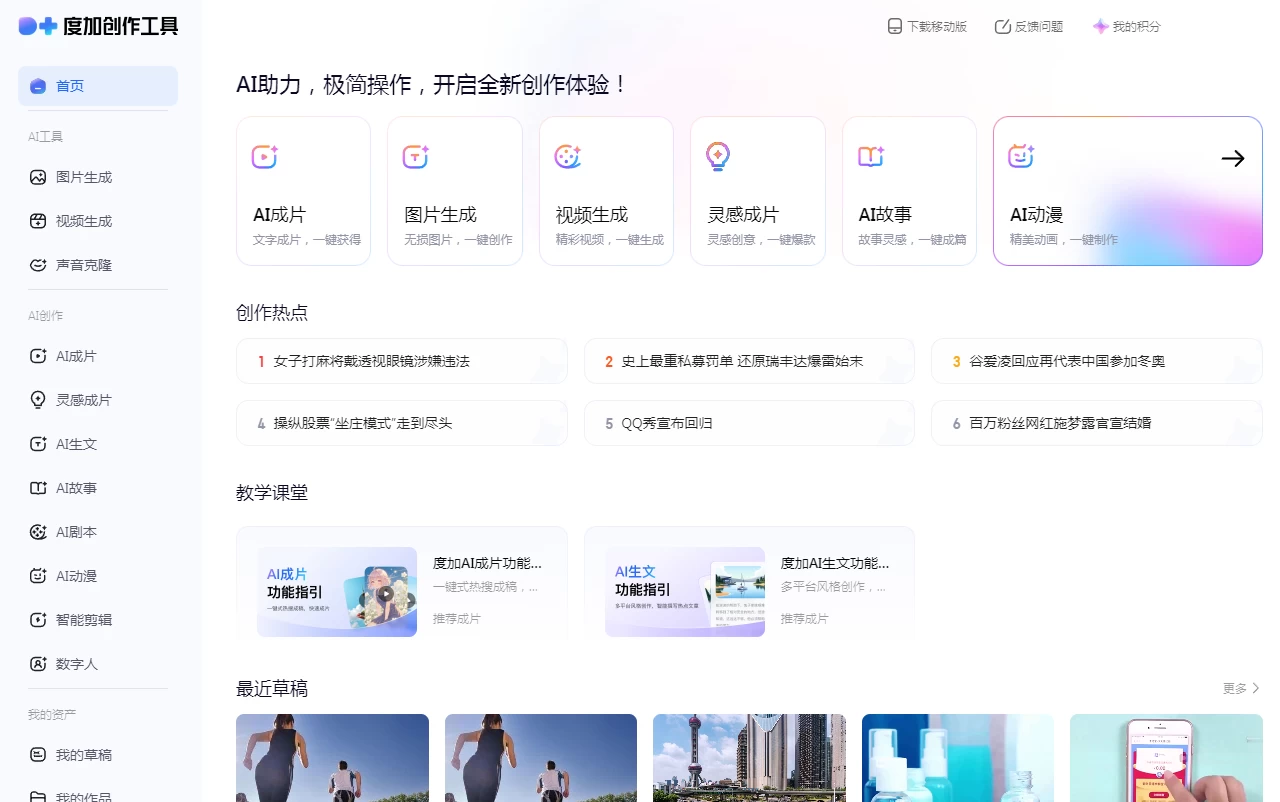This screenshot has width=1280, height=802.
Task: Open hot topic about 谷爱凌 returning for Winter Olympics
Action: (1096, 361)
